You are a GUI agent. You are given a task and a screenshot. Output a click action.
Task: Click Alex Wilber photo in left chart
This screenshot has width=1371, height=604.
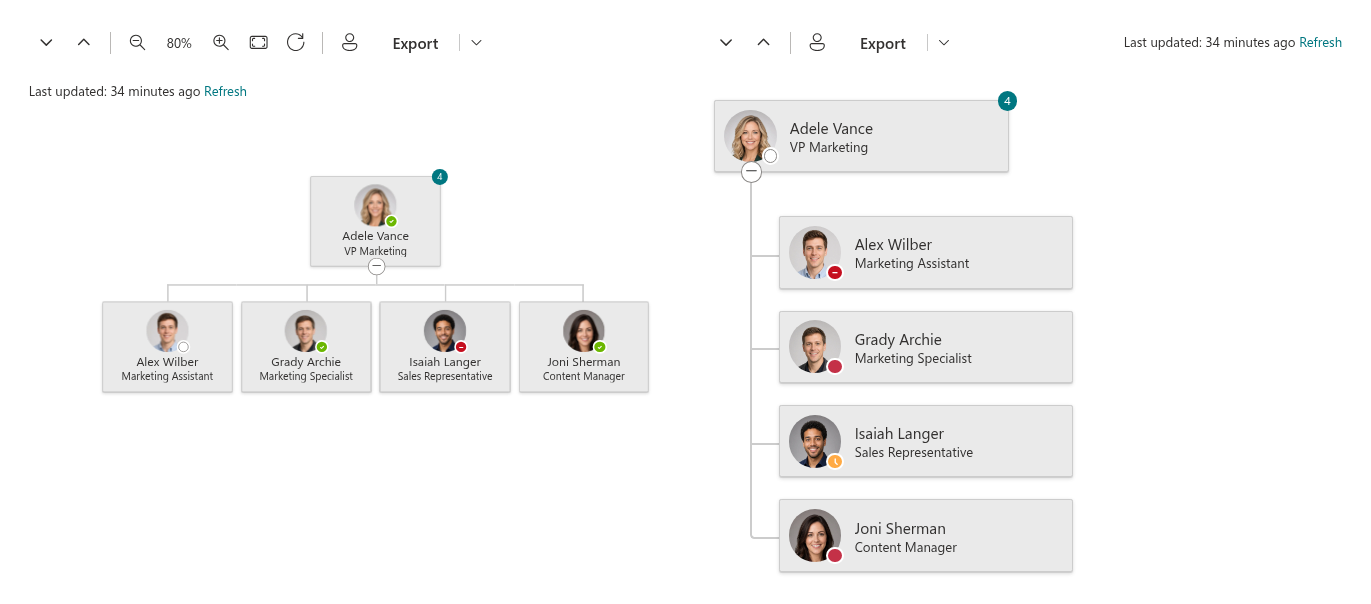click(167, 331)
